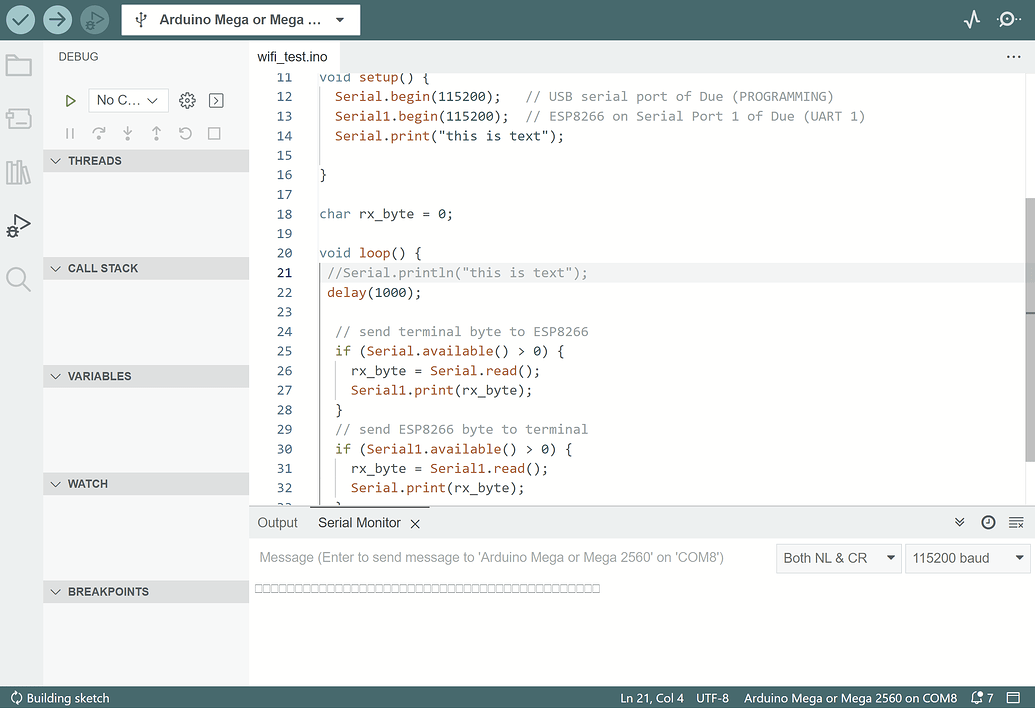Clear the serial monitor output
This screenshot has height=708, width=1035.
click(1016, 523)
